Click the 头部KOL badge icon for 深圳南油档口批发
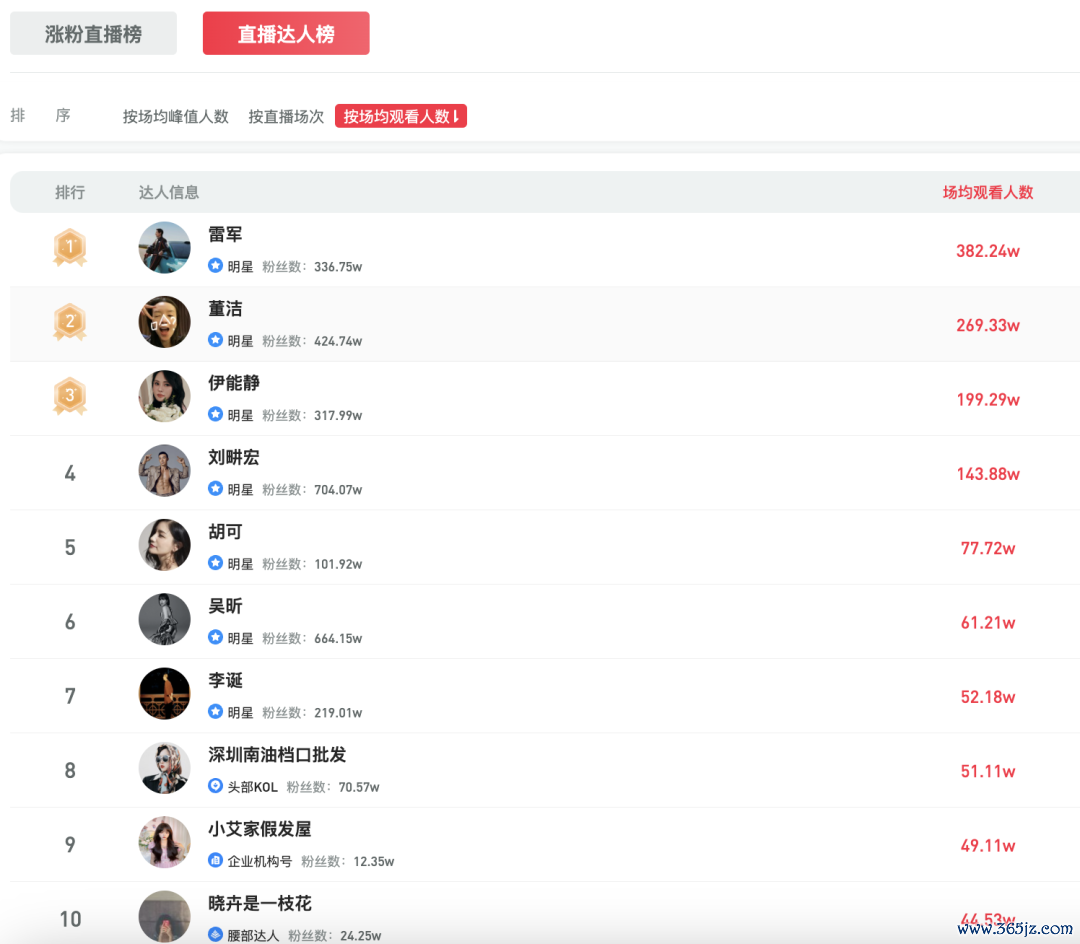 pyautogui.click(x=215, y=787)
